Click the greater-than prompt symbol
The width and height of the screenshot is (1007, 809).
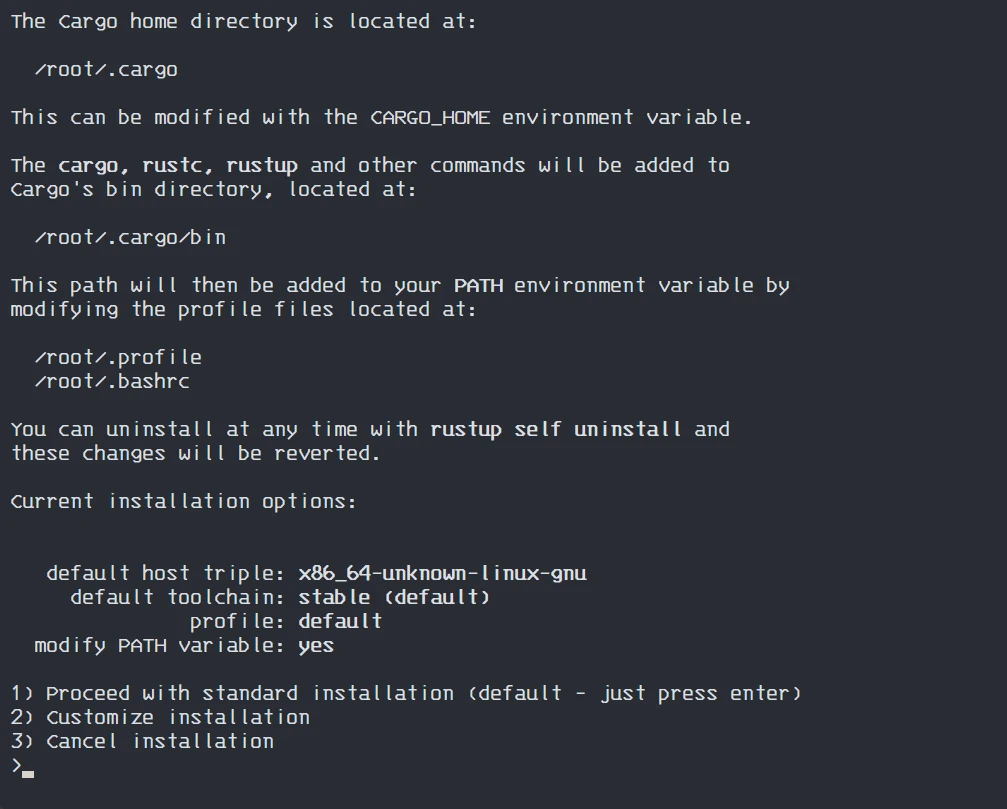pyautogui.click(x=16, y=765)
